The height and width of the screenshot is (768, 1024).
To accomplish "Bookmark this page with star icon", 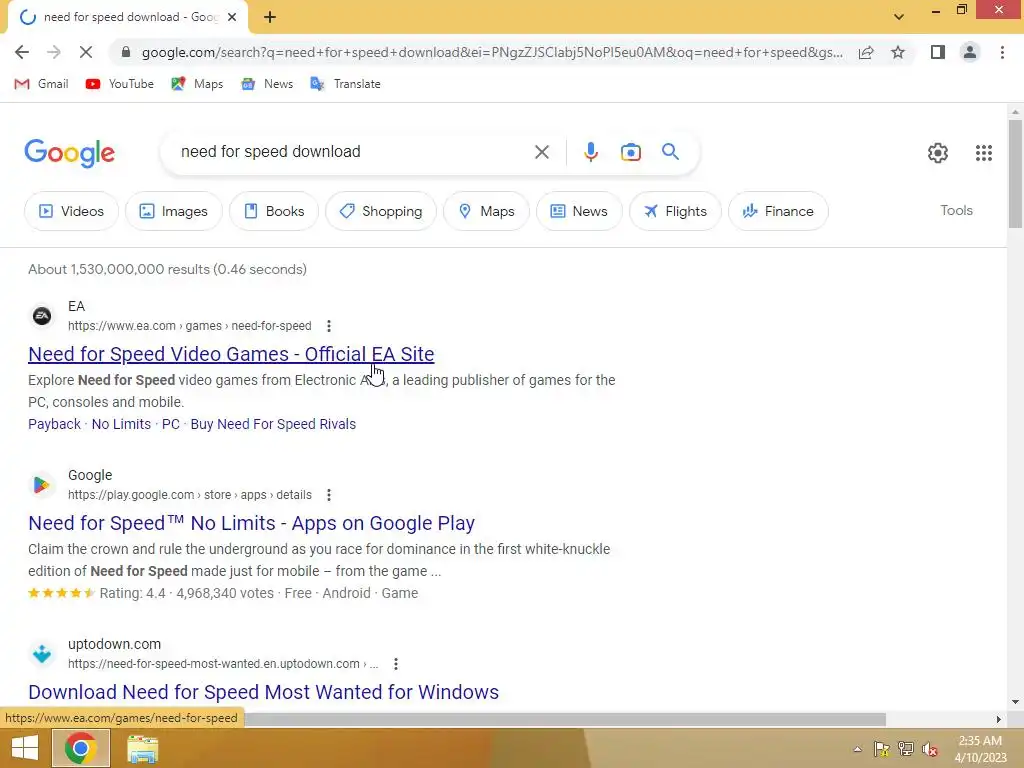I will (x=898, y=52).
